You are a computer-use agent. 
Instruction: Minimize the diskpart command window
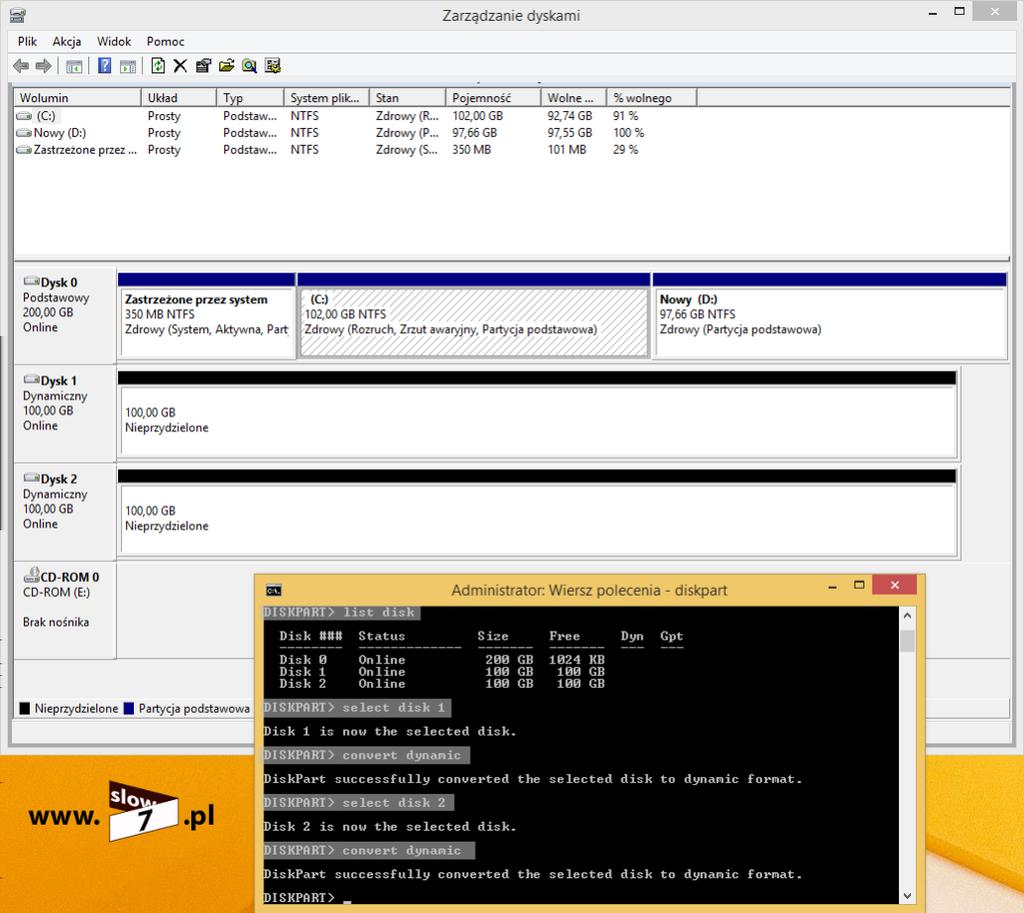833,586
